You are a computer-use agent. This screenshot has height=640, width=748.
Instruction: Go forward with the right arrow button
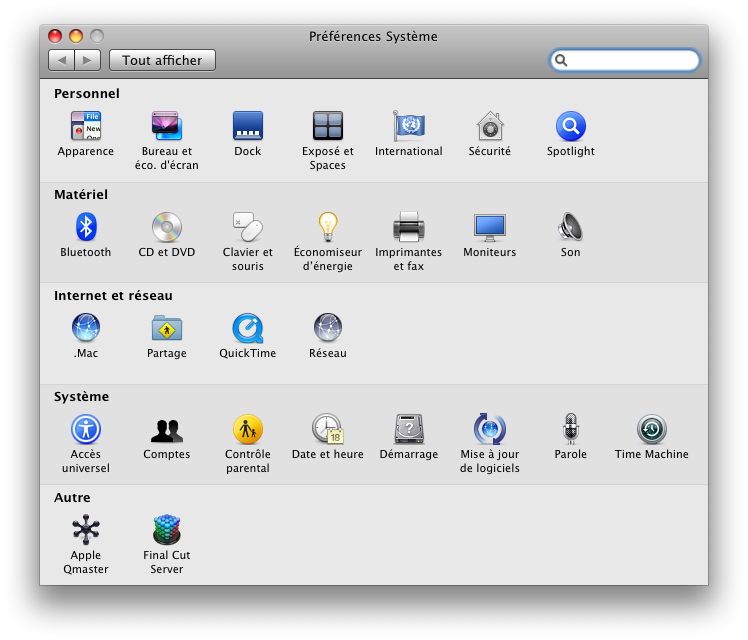click(x=87, y=60)
